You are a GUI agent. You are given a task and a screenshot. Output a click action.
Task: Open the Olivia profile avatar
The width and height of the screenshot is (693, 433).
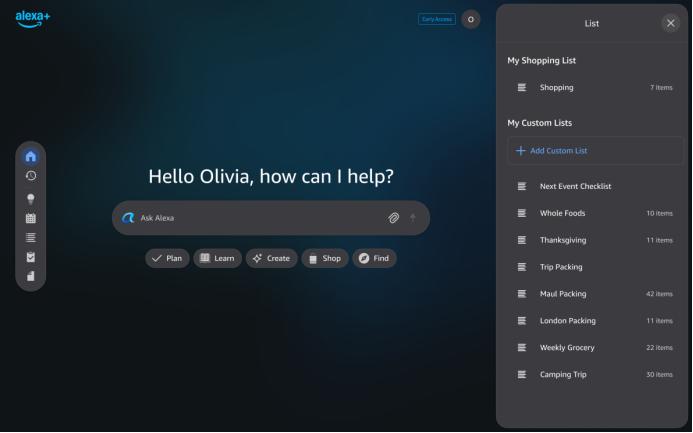click(471, 19)
